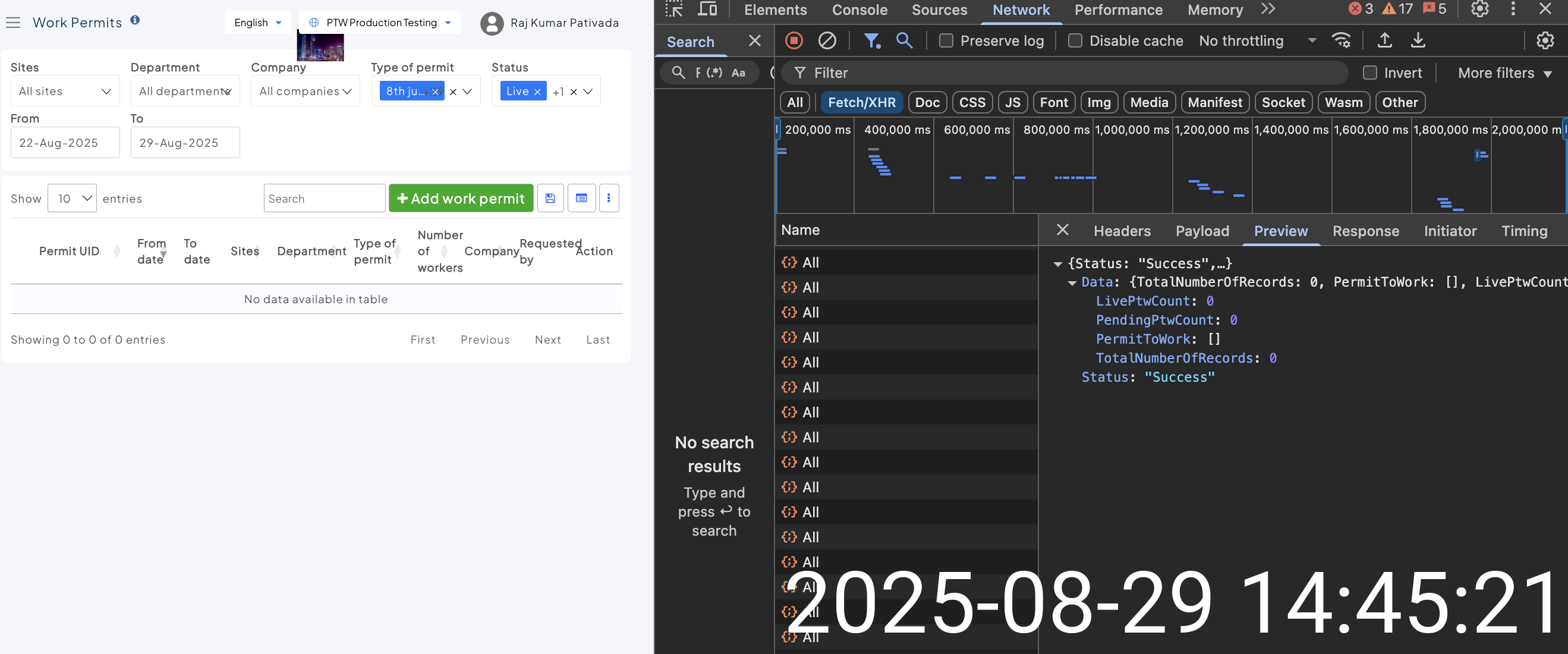The image size is (1568, 654).
Task: Enable the Preserve log checkbox
Action: (x=946, y=41)
